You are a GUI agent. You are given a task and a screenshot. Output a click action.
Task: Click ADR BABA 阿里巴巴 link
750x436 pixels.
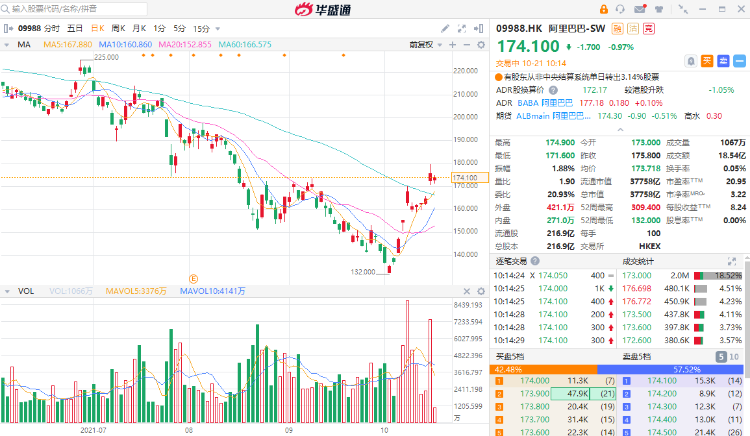(x=545, y=103)
